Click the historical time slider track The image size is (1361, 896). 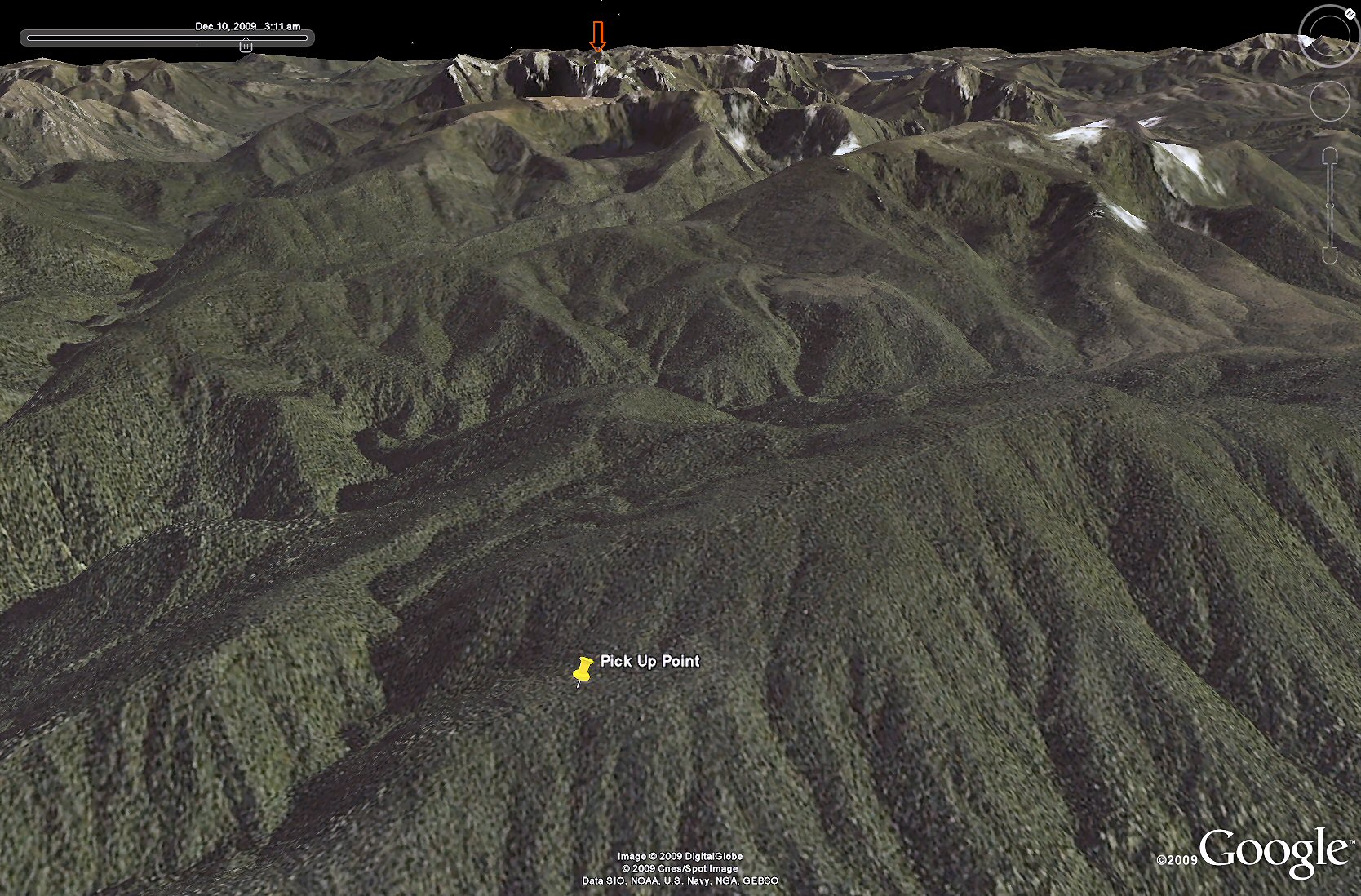click(166, 38)
